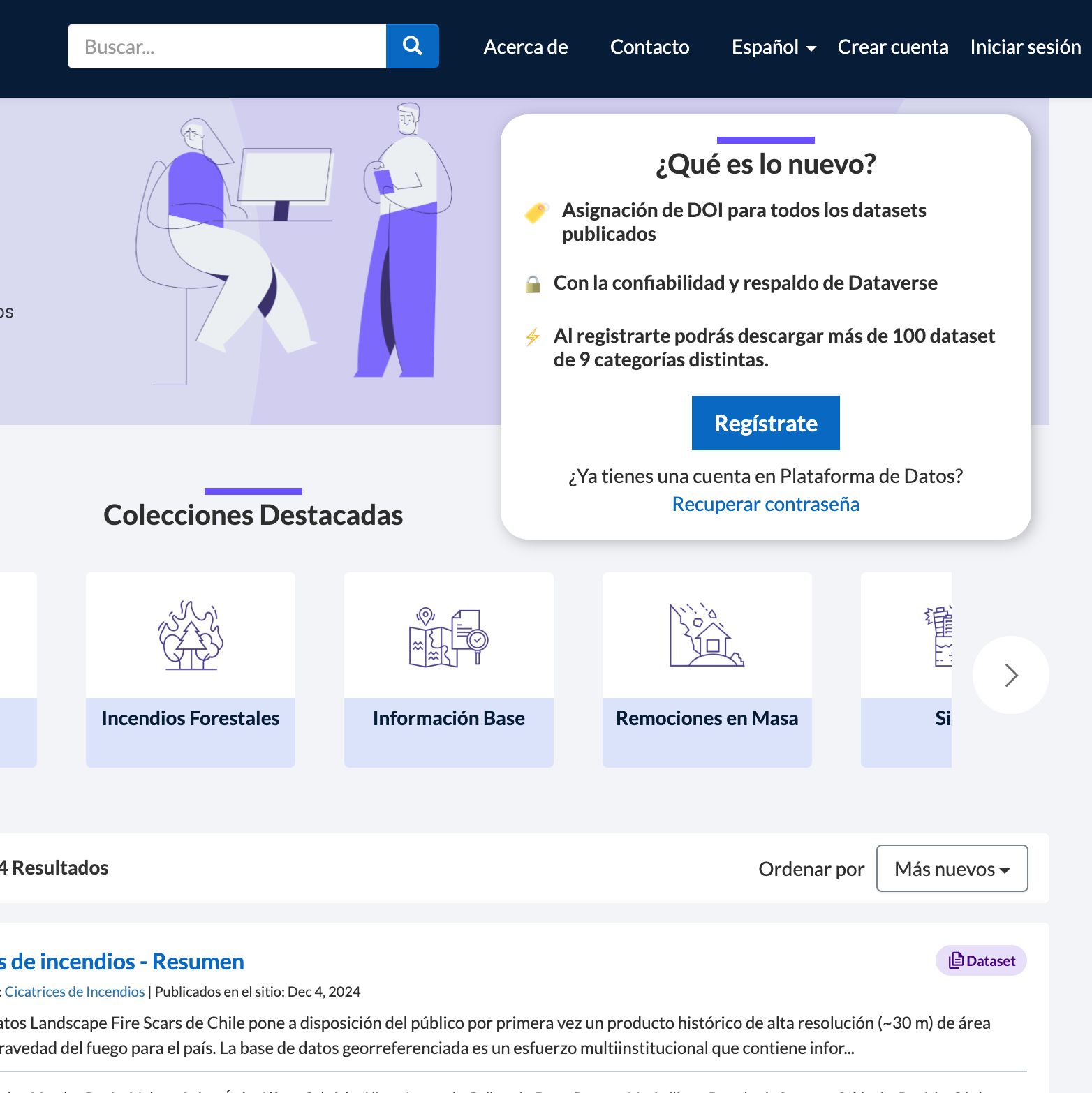The width and height of the screenshot is (1092, 1093).
Task: Click the Información Base map icon
Action: (x=449, y=637)
